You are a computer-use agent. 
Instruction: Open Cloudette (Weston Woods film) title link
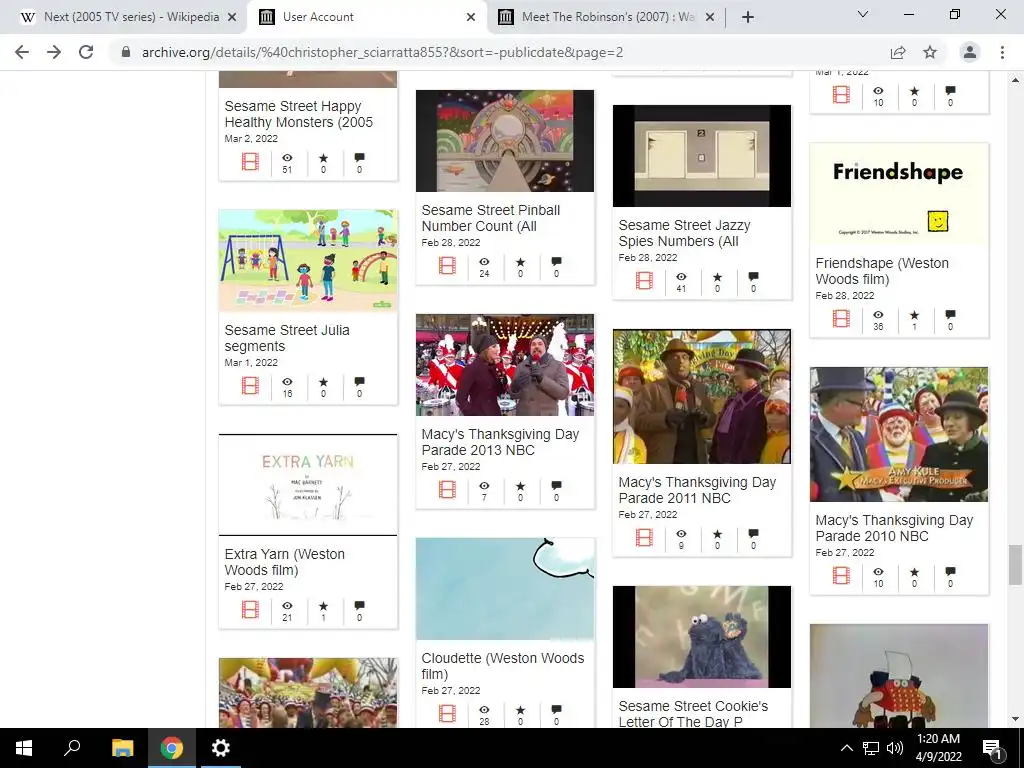pos(503,665)
